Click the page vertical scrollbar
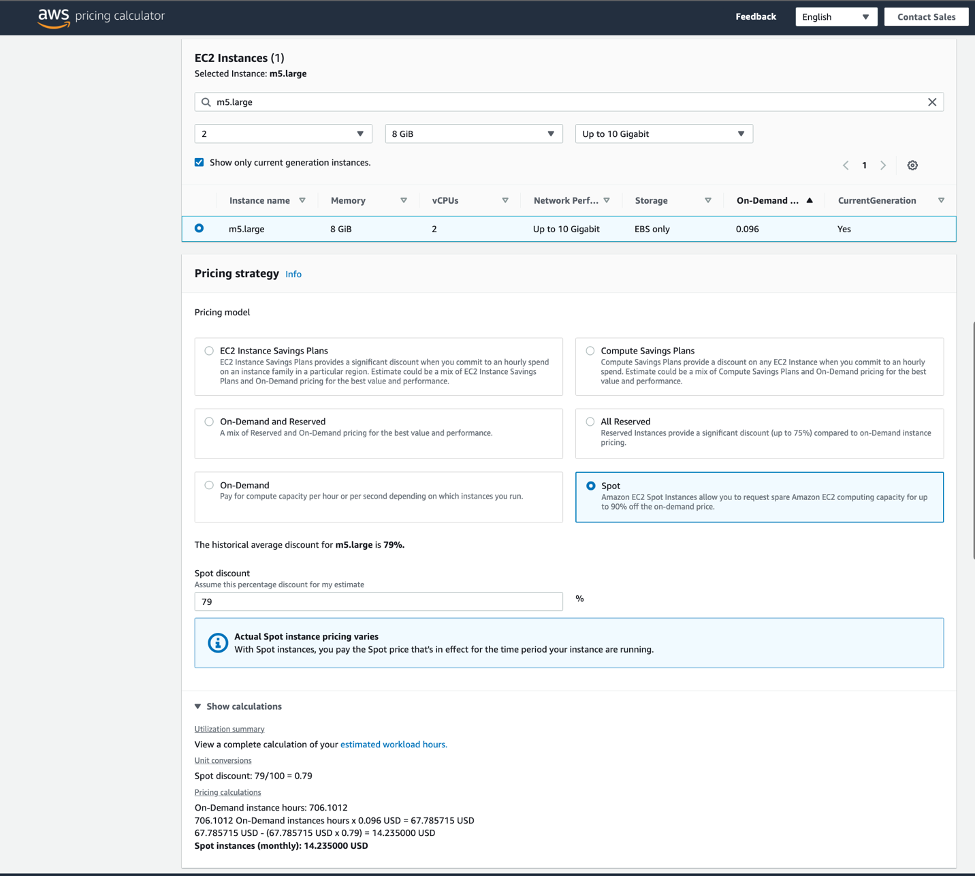977x877 pixels. (973, 440)
